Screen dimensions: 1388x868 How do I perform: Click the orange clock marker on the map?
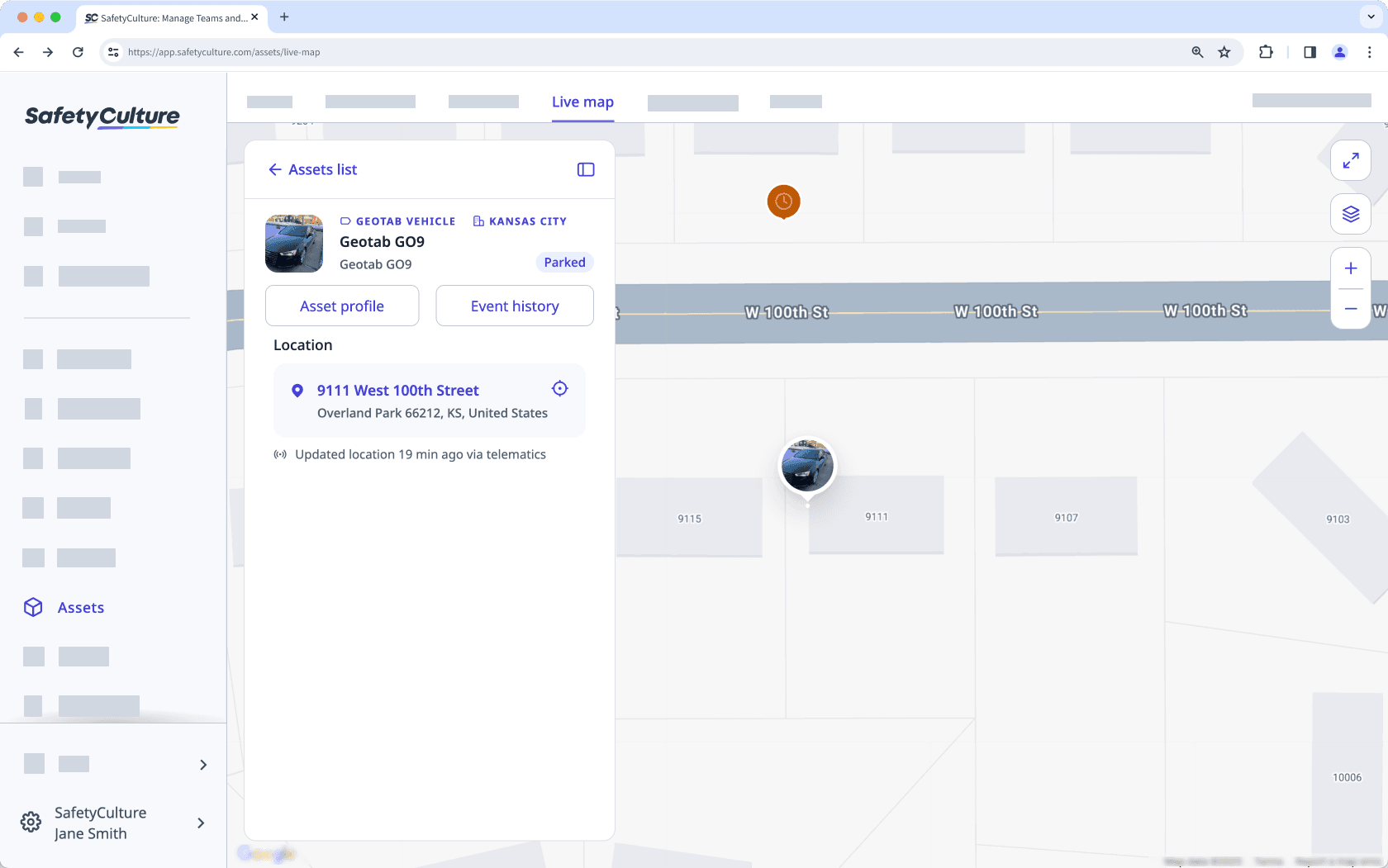[783, 201]
